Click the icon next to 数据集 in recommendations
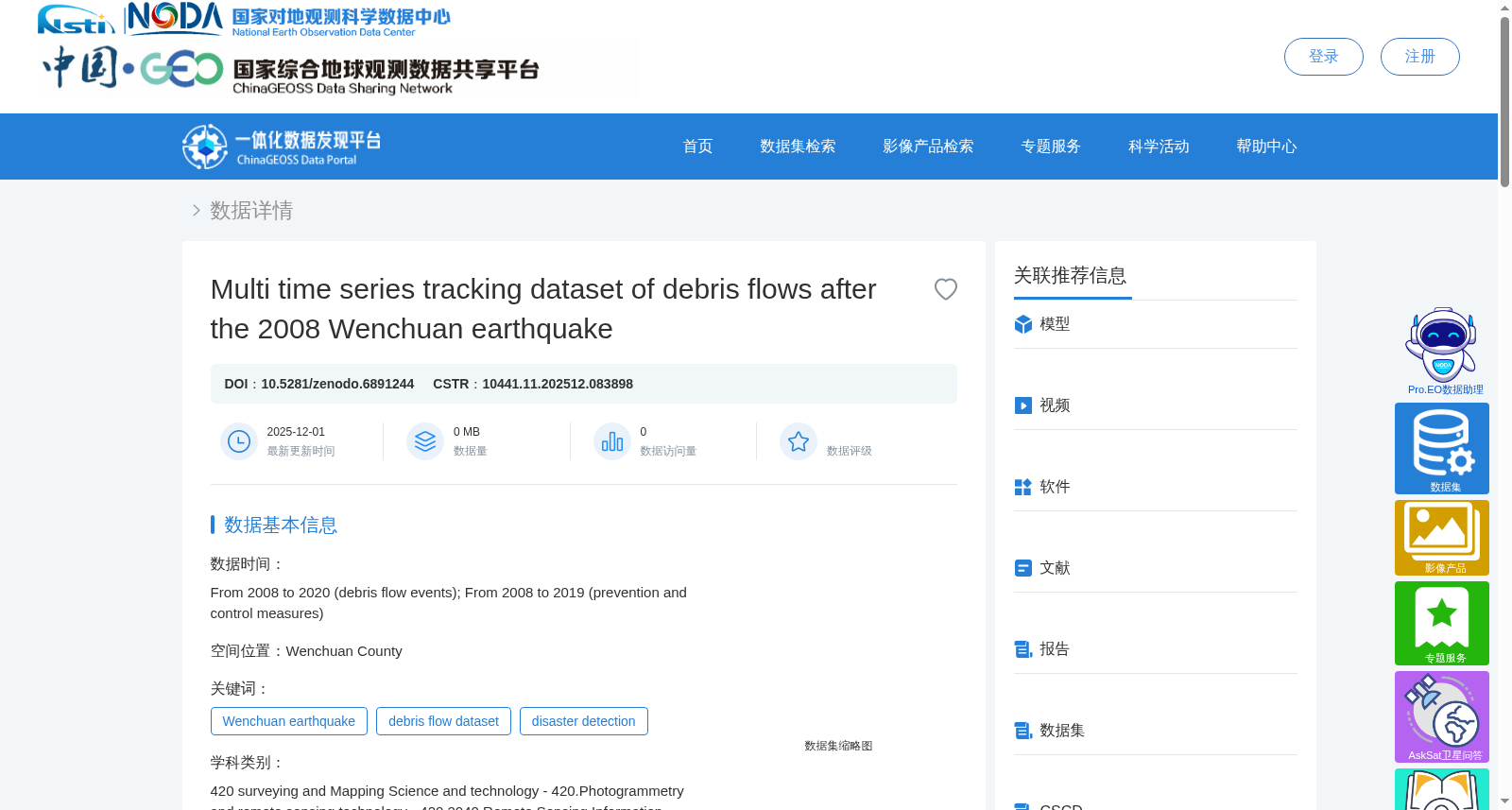The width and height of the screenshot is (1512, 810). click(1022, 731)
